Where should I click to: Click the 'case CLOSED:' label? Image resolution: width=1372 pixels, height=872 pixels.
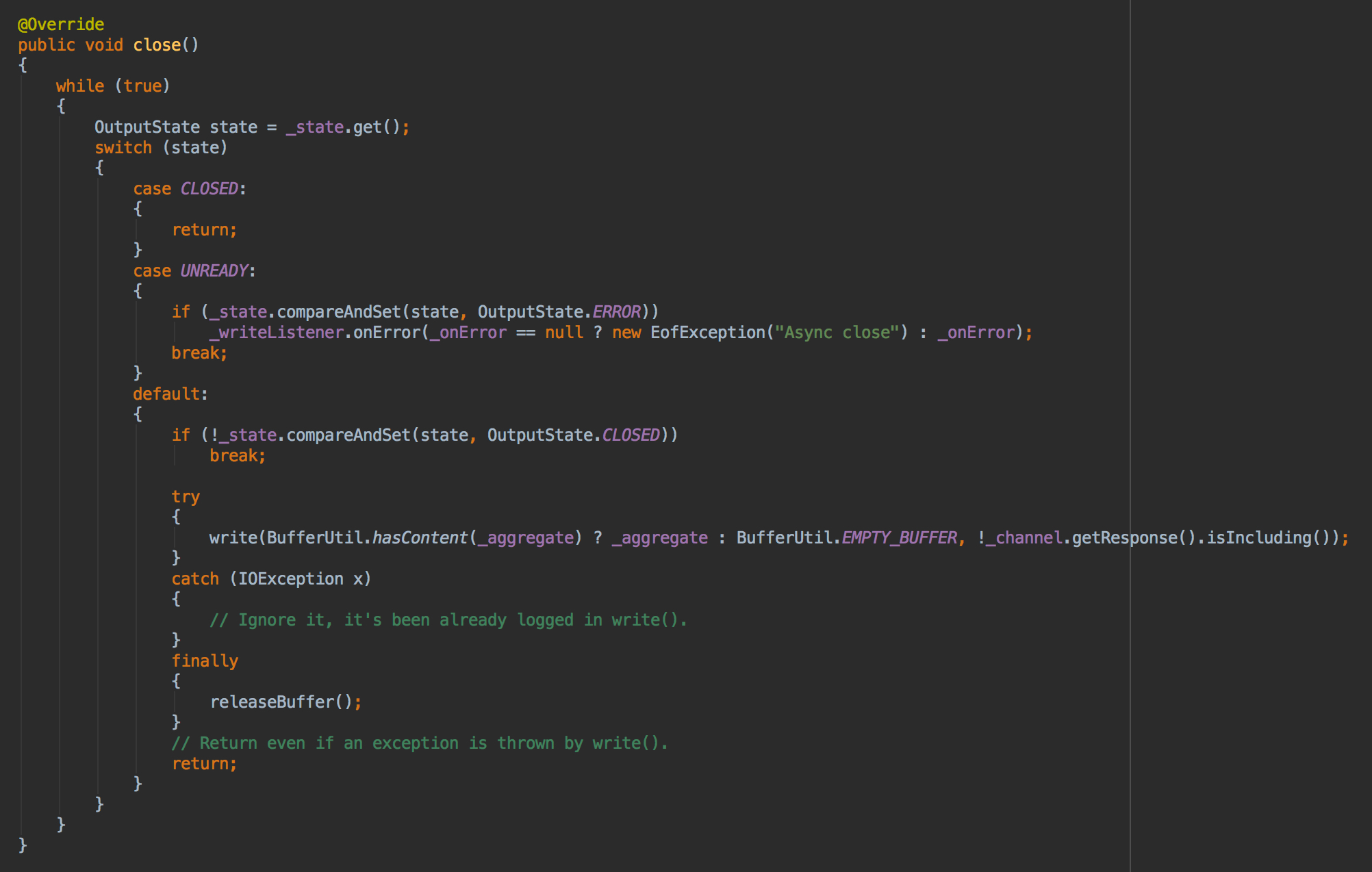point(190,189)
